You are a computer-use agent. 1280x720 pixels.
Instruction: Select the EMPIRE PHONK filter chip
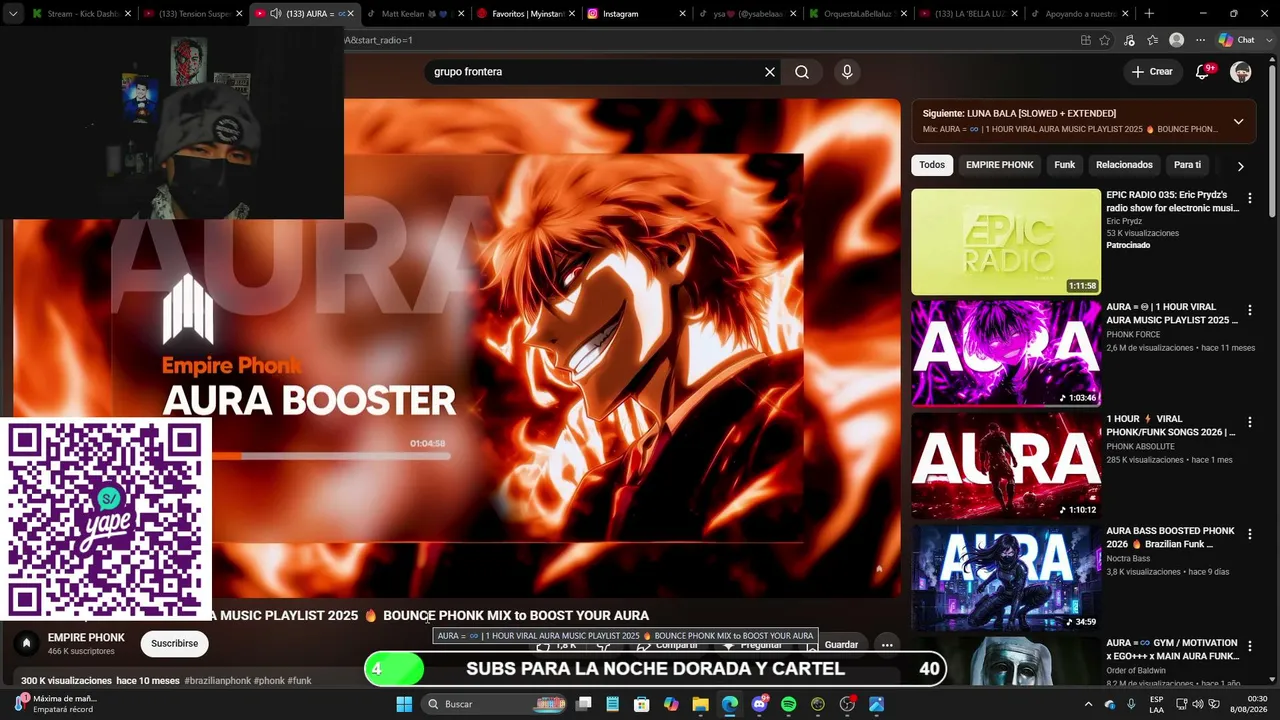point(999,165)
